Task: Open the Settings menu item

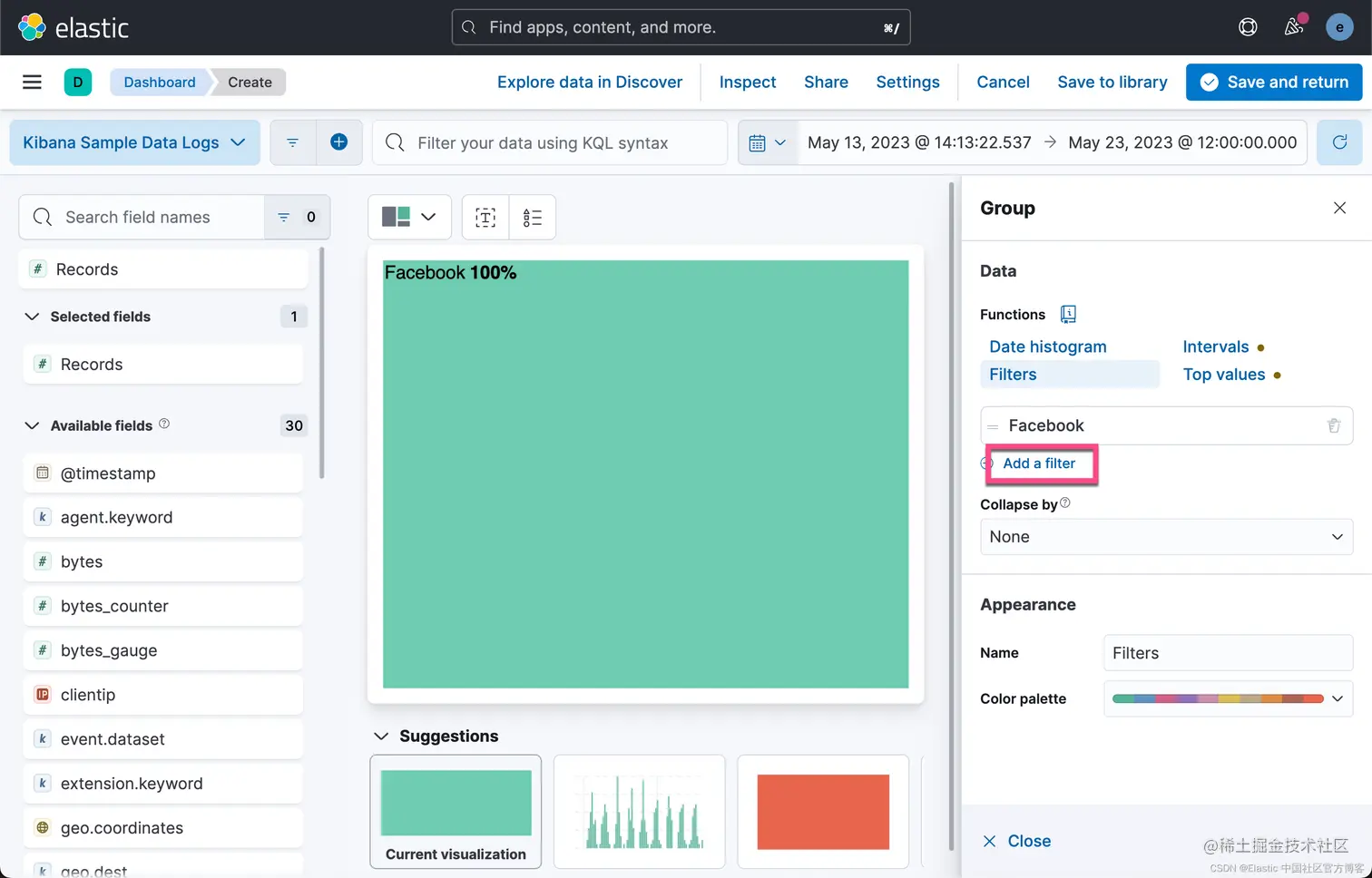Action: coord(907,82)
